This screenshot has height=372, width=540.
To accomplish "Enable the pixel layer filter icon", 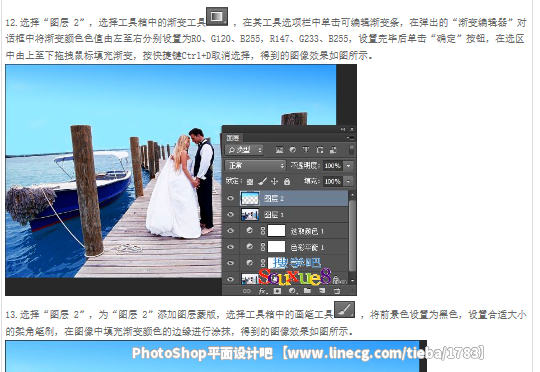I will [279, 150].
